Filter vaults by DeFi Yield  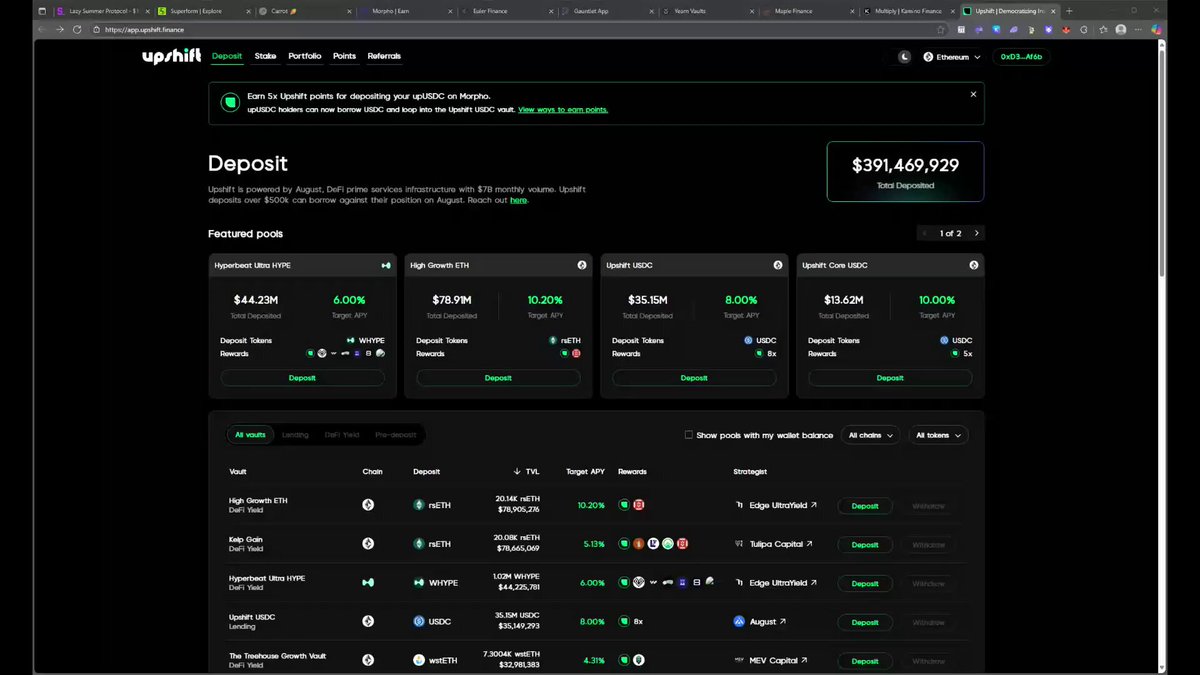pos(342,435)
